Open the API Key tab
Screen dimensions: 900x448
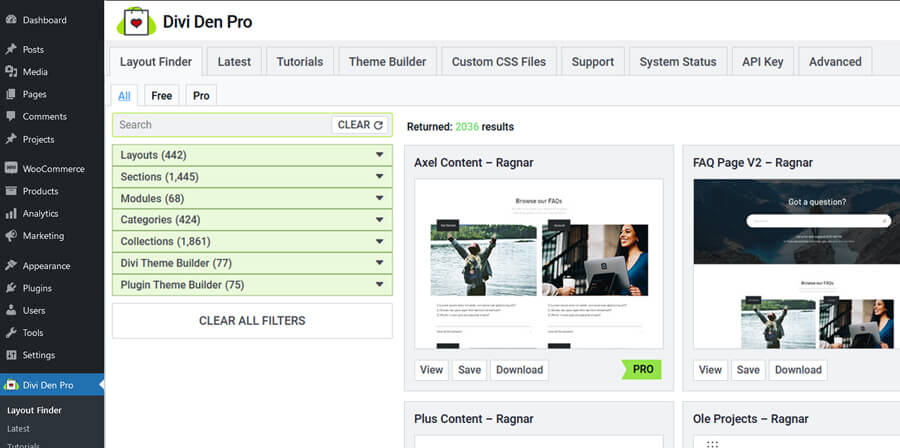[763, 62]
